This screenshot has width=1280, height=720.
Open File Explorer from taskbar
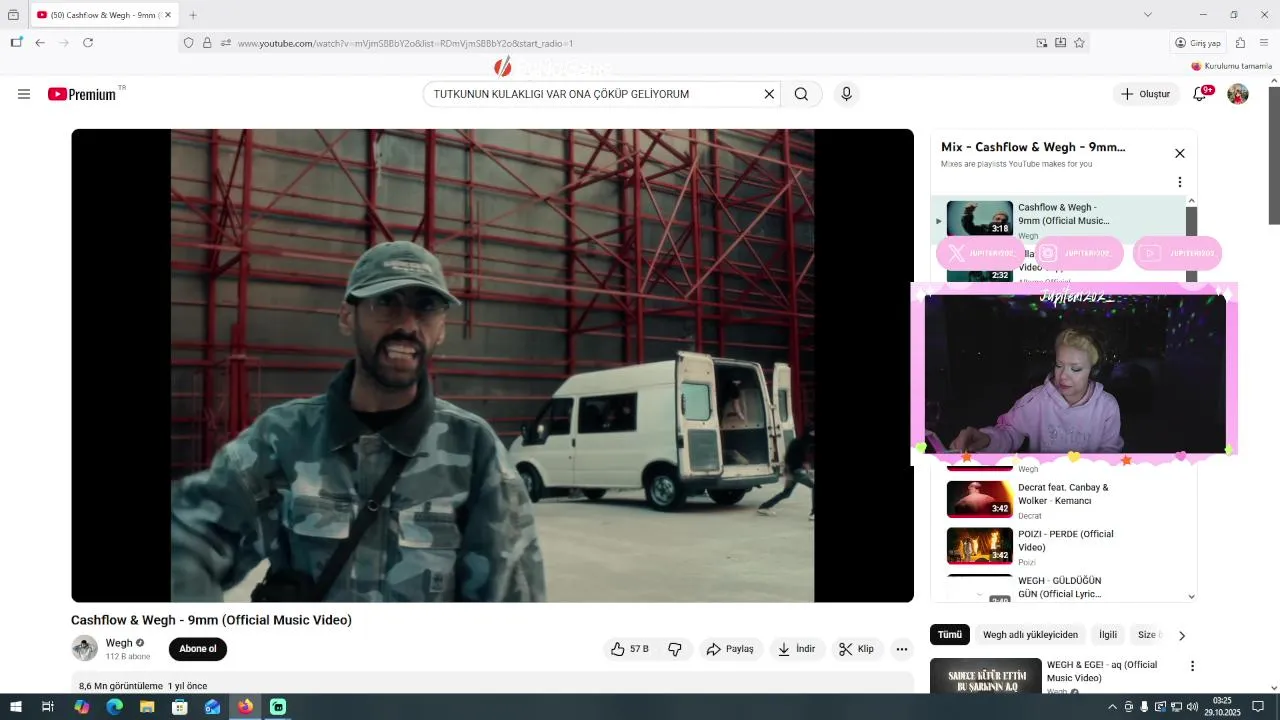(x=147, y=707)
